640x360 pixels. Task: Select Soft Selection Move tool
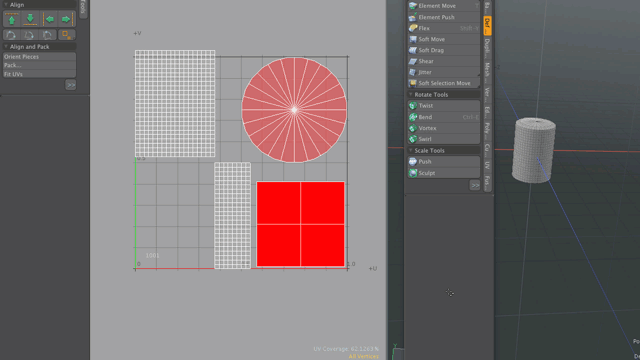pyautogui.click(x=443, y=83)
